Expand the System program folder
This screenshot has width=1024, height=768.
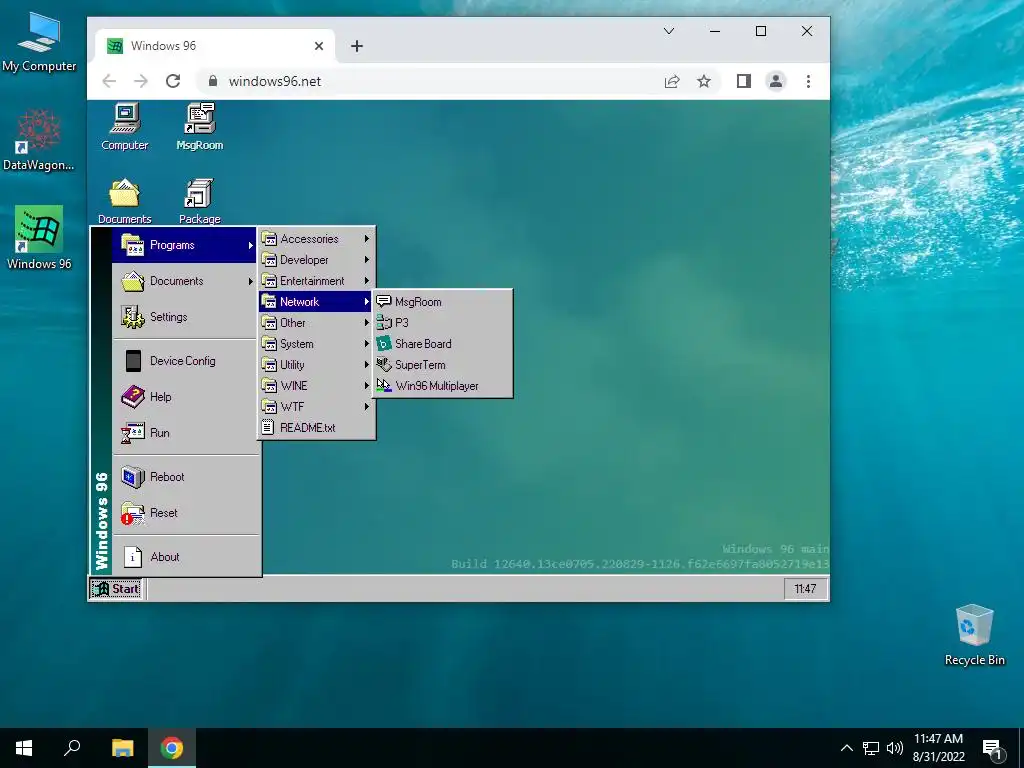[316, 344]
